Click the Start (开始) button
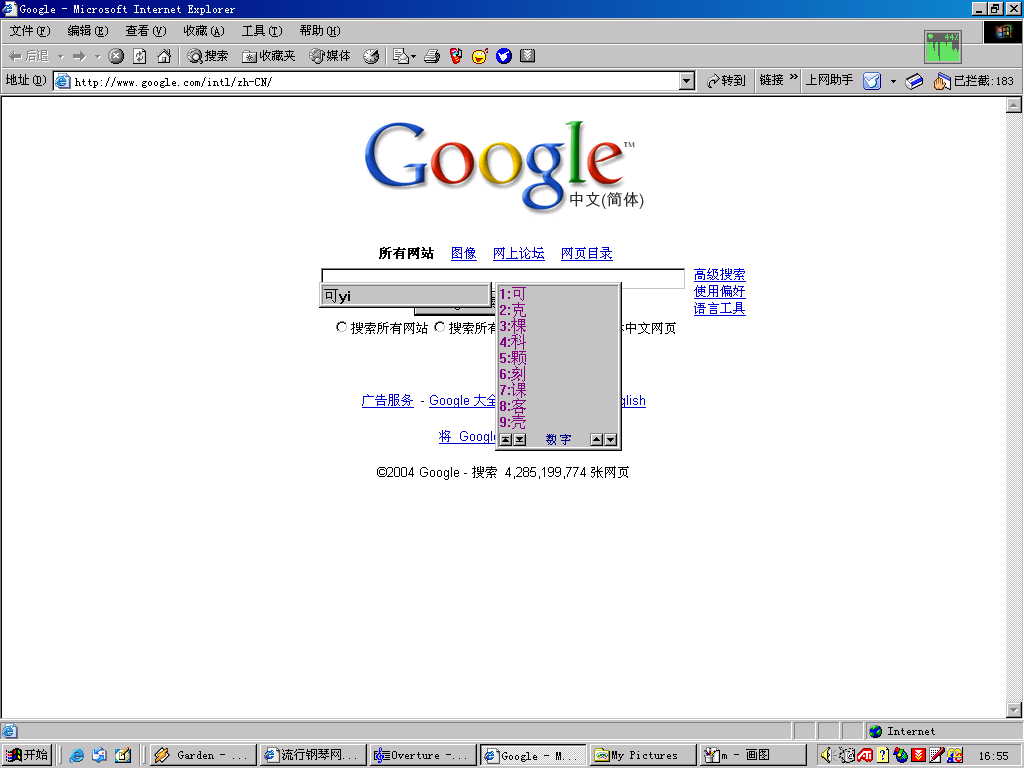The width and height of the screenshot is (1024, 768). 27,755
